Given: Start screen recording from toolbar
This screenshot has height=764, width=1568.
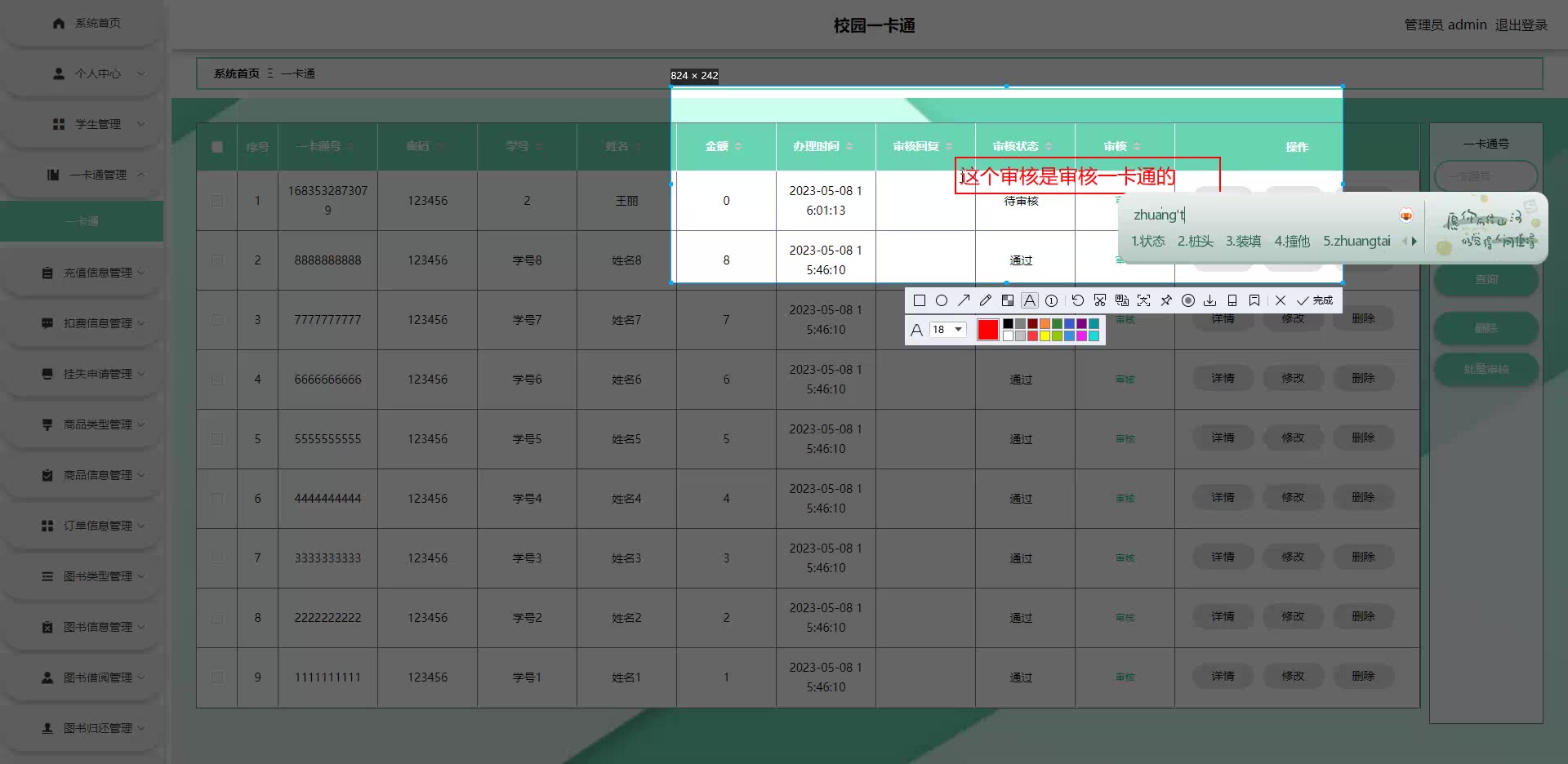Looking at the screenshot, I should (x=1188, y=300).
